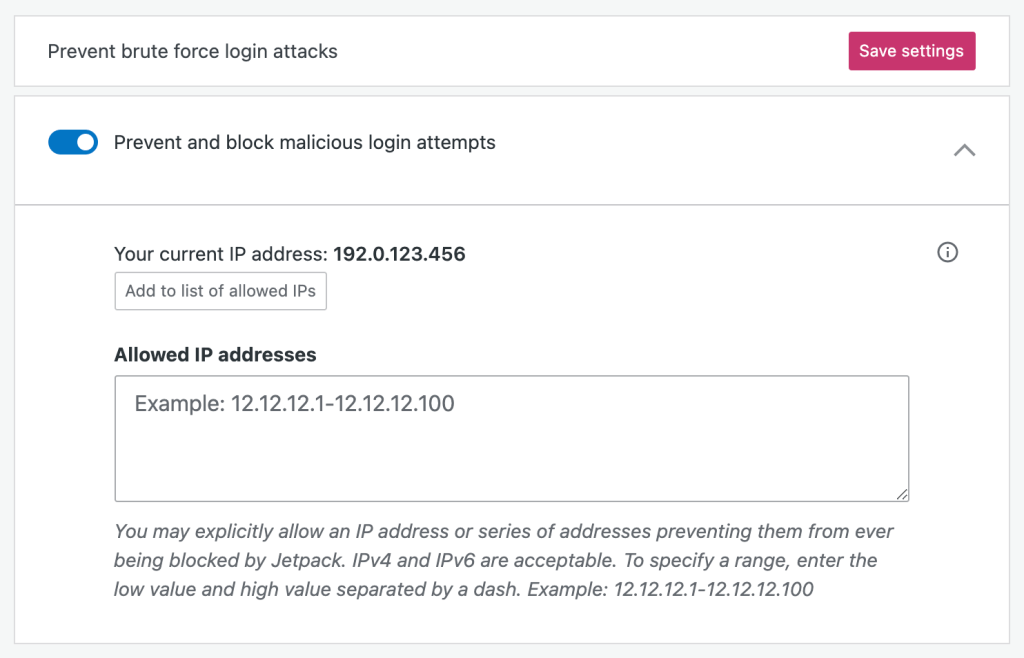
Task: Click the blank header space left of Save settings
Action: [x=600, y=51]
